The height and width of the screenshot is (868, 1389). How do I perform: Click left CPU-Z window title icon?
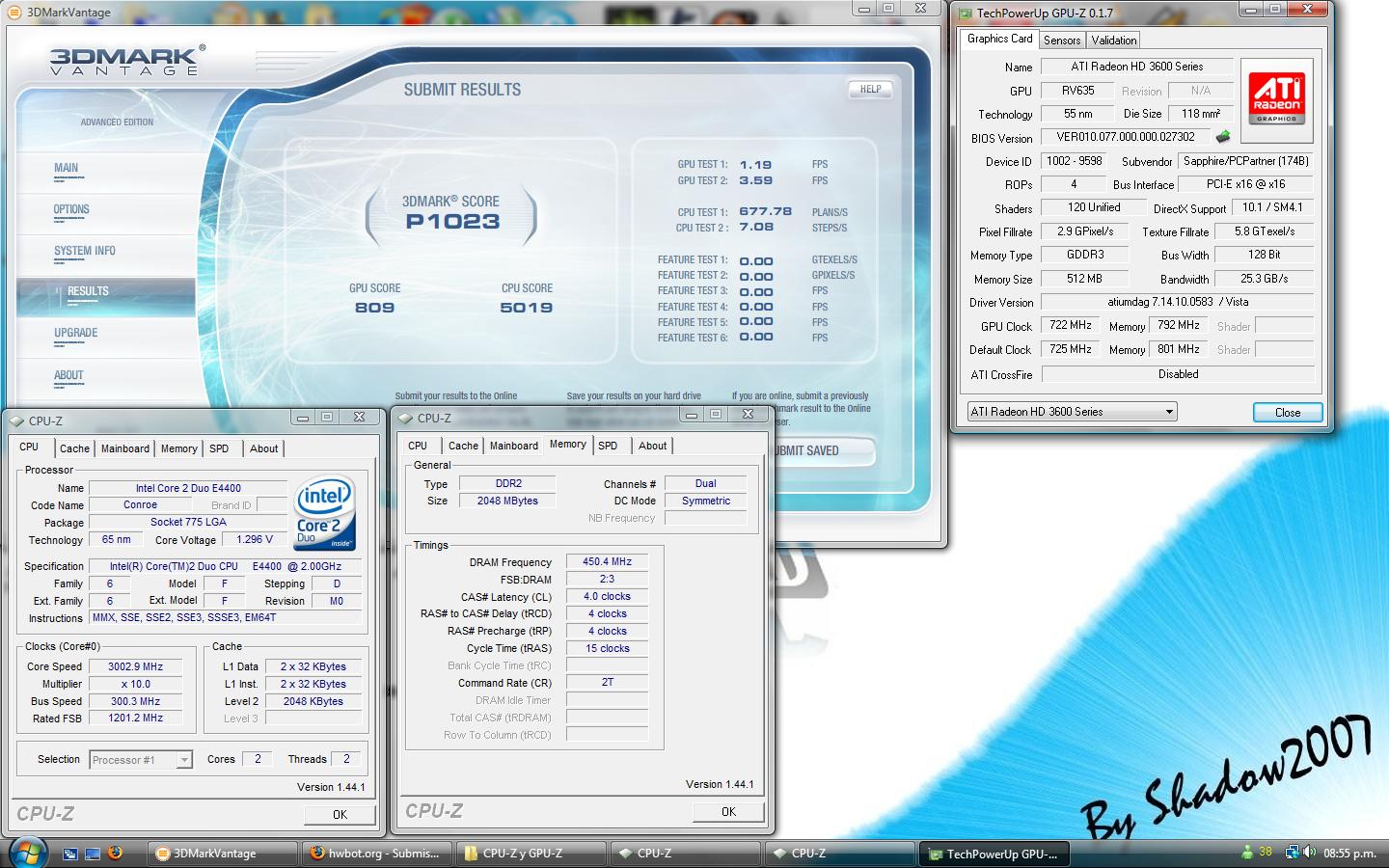coord(17,420)
